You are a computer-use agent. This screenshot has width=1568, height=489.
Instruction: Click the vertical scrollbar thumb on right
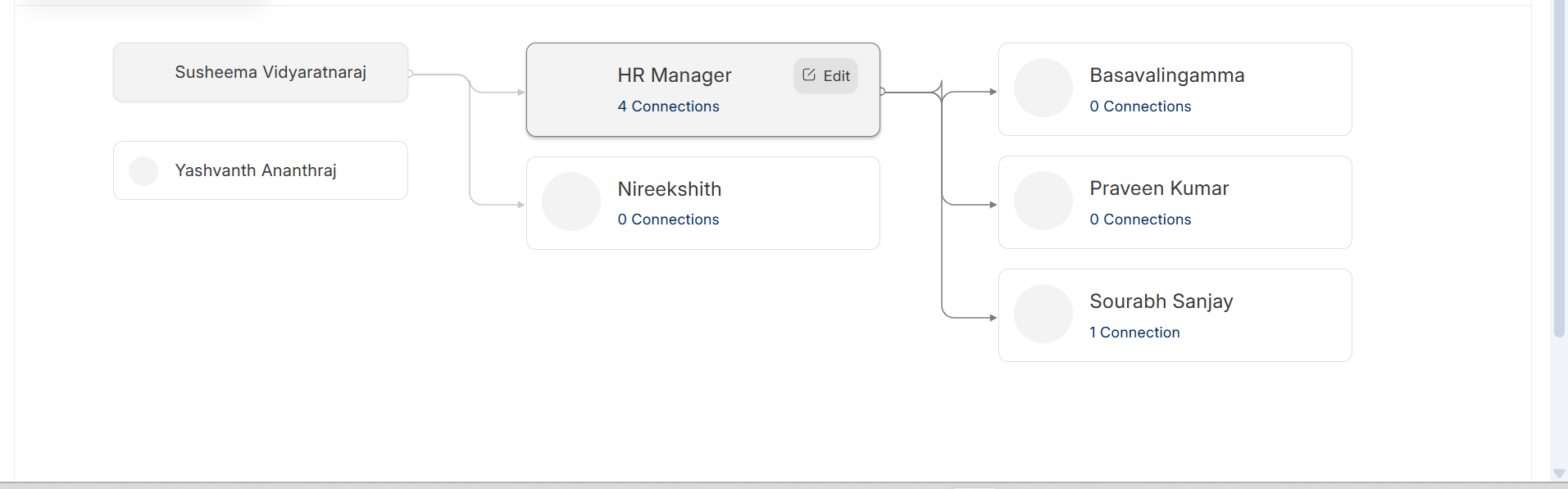point(1559,164)
